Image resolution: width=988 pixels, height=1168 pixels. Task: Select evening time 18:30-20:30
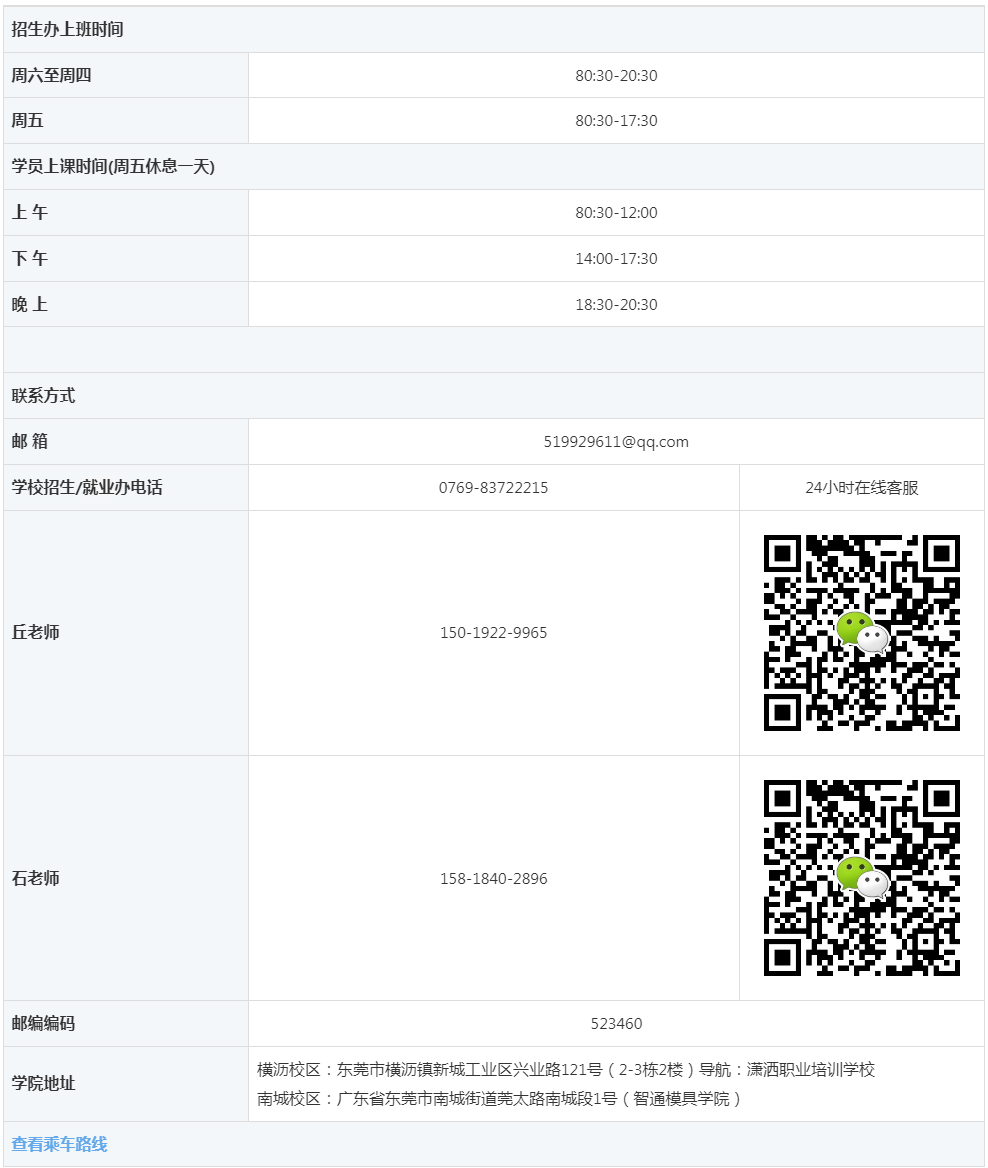pyautogui.click(x=616, y=305)
